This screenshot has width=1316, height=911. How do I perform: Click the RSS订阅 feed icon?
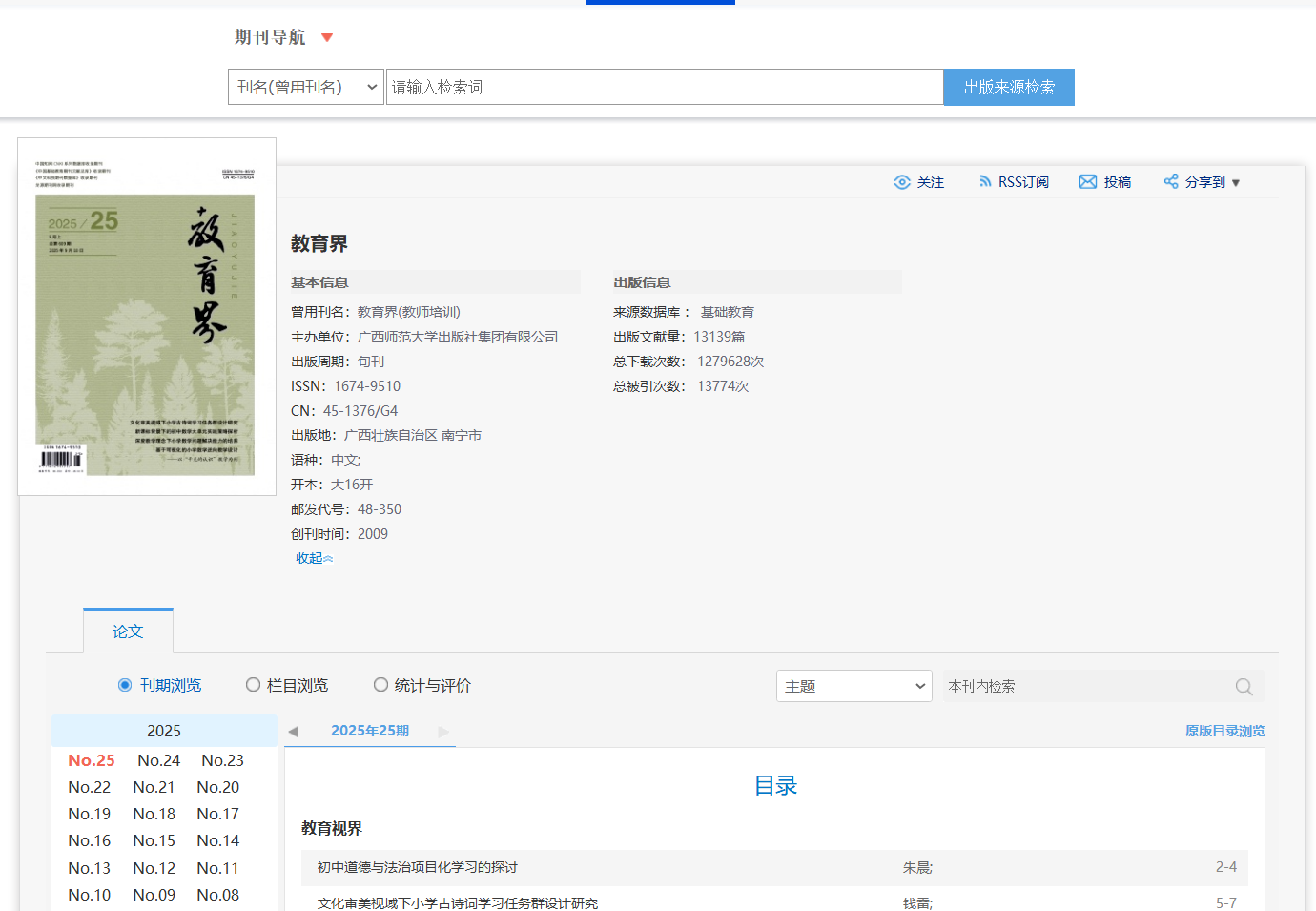(x=985, y=181)
